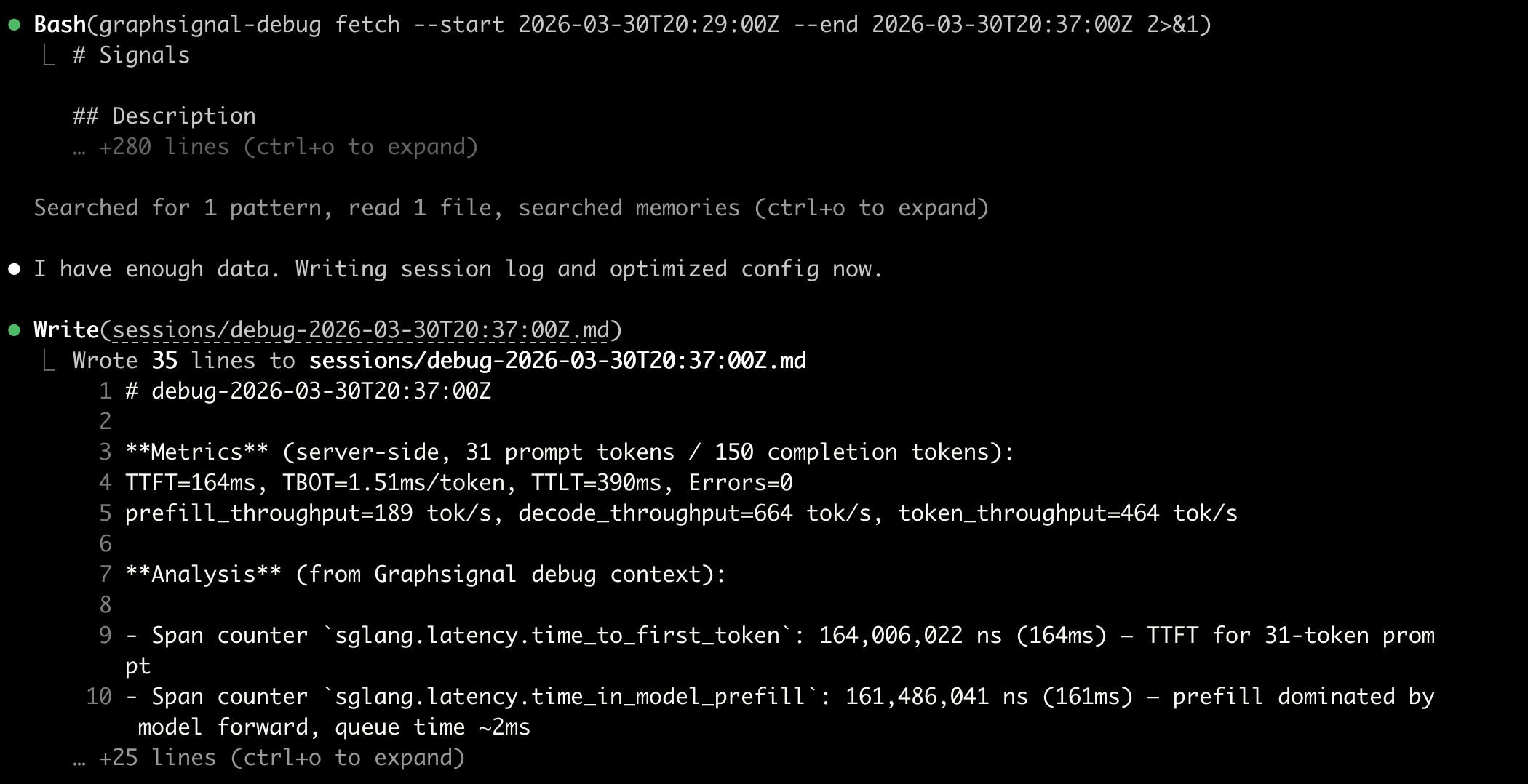This screenshot has height=784, width=1528.
Task: Click the "## Description" heading line
Action: 164,116
